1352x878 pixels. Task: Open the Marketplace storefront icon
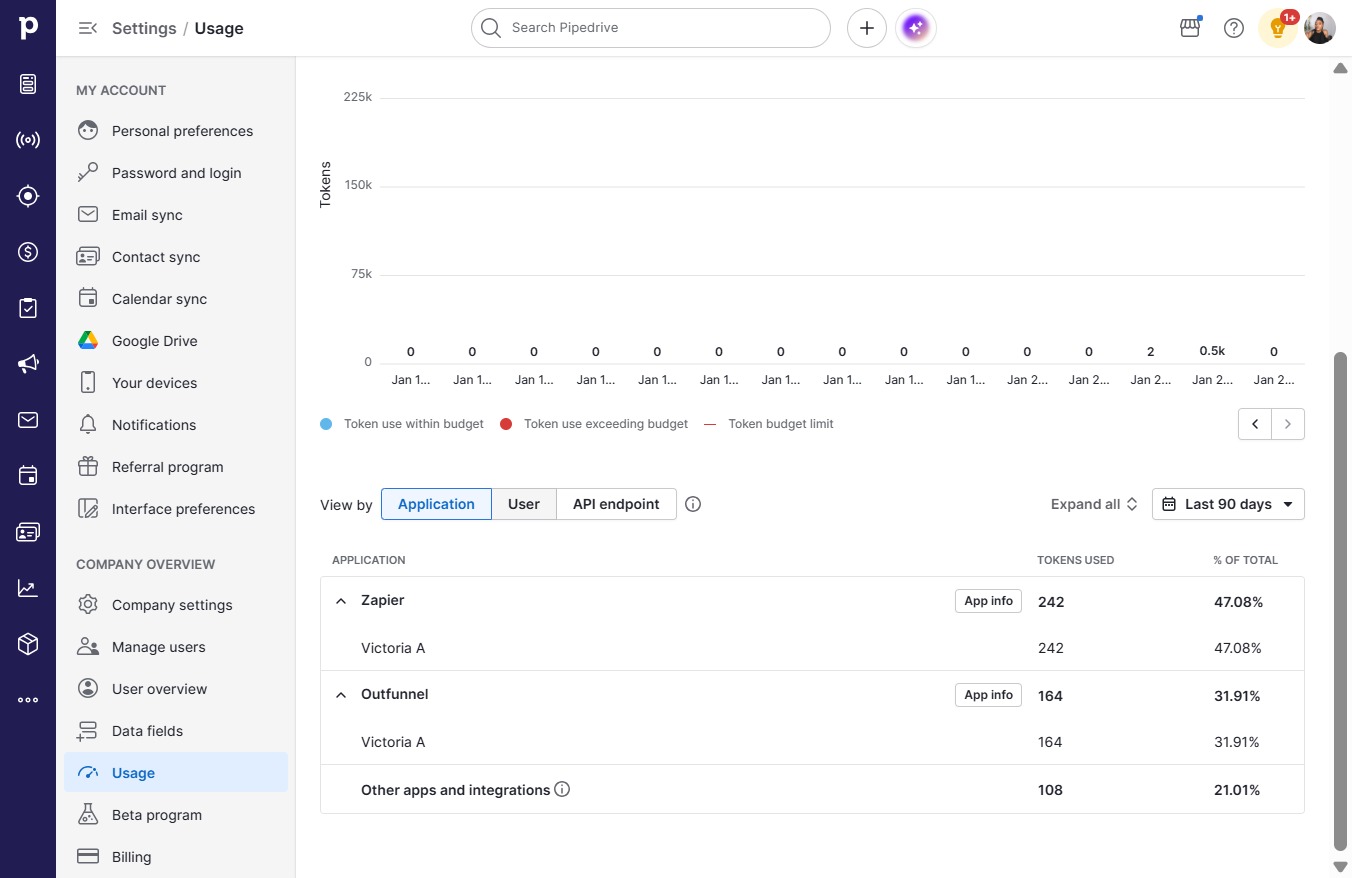(x=1190, y=28)
